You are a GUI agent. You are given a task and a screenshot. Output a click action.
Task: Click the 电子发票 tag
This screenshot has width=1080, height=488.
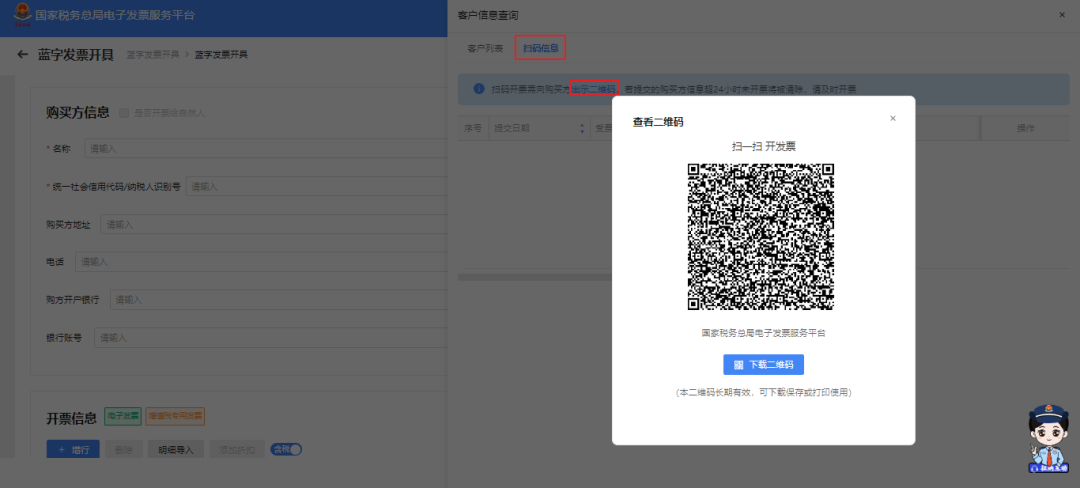[x=123, y=416]
